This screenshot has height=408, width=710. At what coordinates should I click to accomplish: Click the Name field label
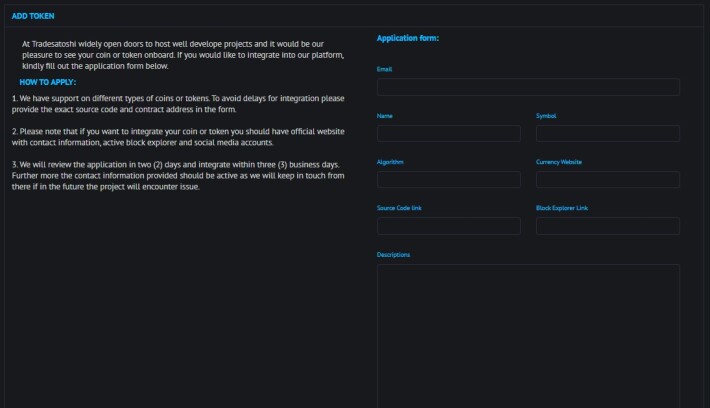(x=384, y=116)
